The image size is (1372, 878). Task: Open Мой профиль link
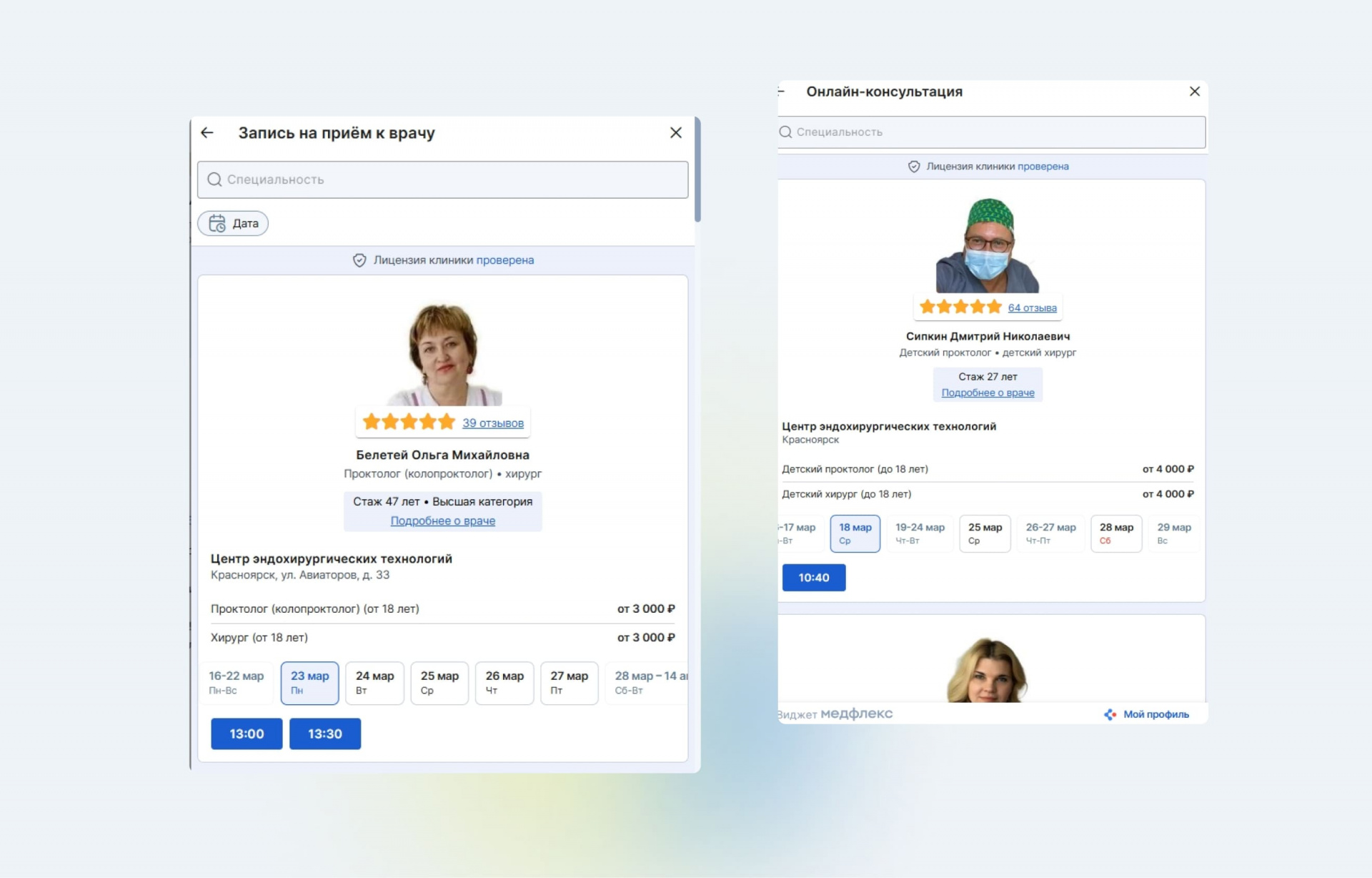pos(1156,714)
